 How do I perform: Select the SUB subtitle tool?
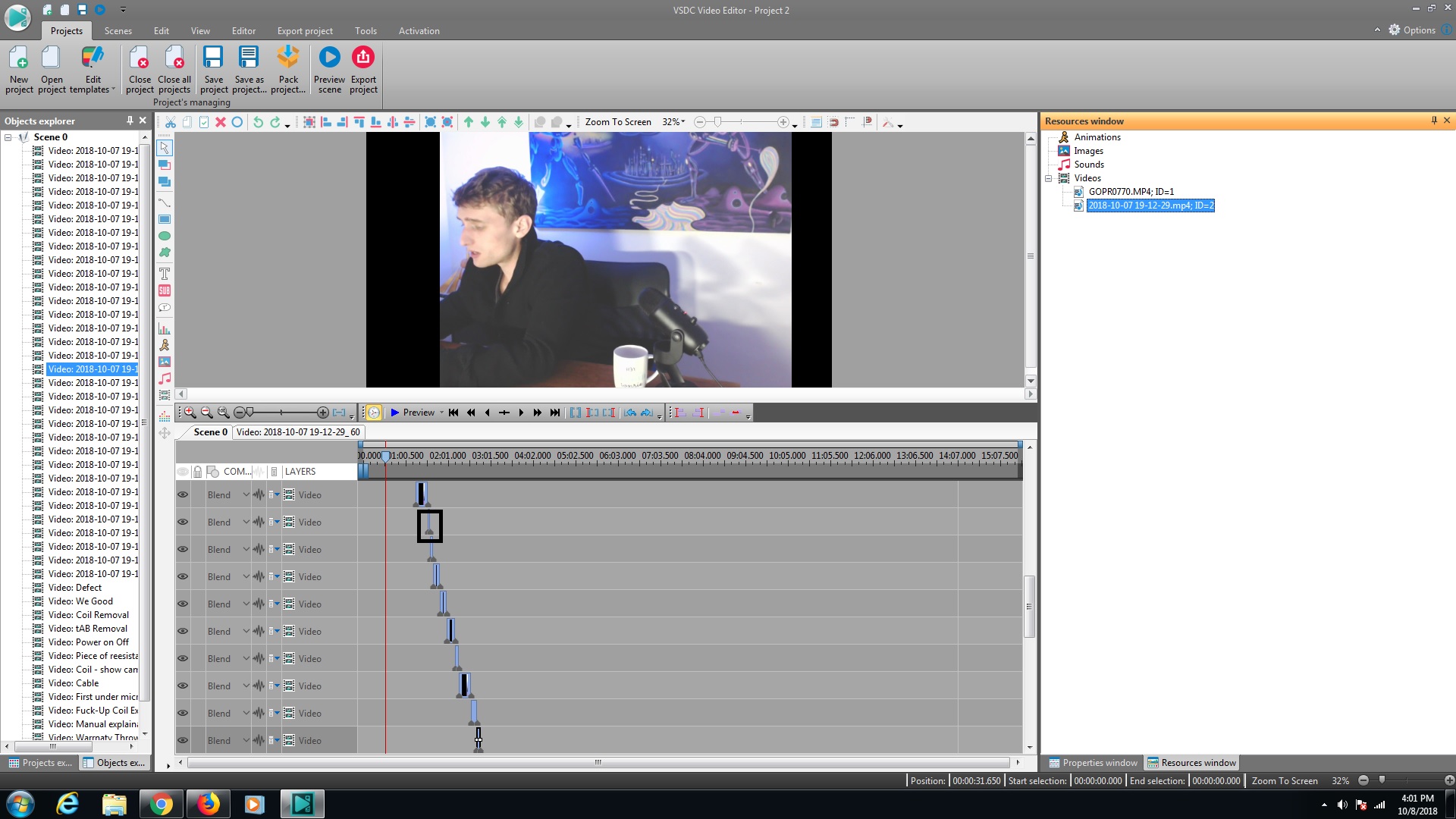point(164,291)
